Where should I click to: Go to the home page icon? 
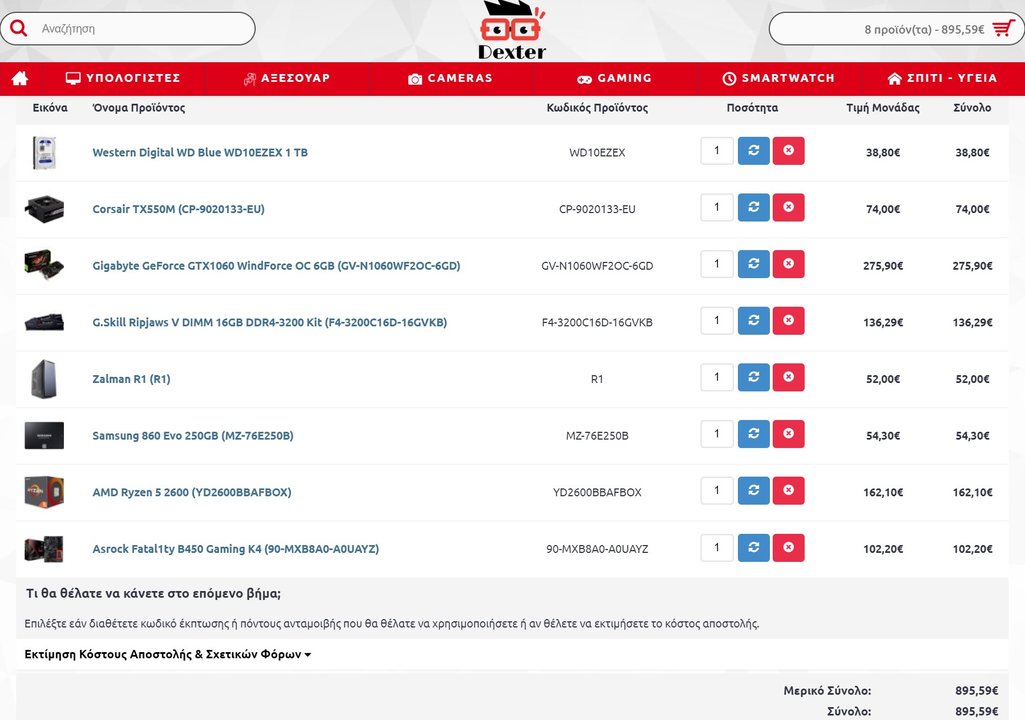(20, 78)
